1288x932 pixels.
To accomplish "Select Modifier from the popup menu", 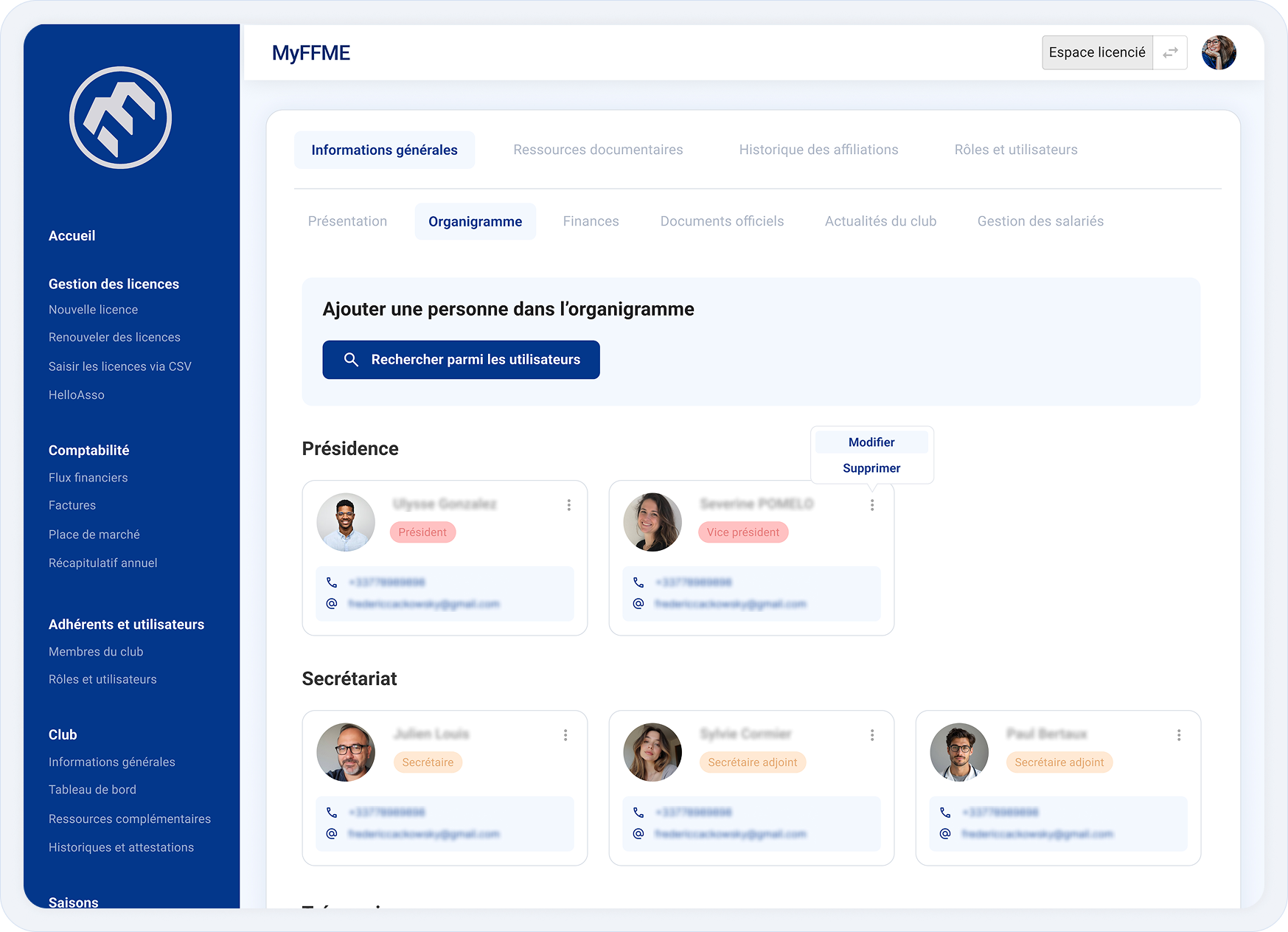I will click(871, 442).
